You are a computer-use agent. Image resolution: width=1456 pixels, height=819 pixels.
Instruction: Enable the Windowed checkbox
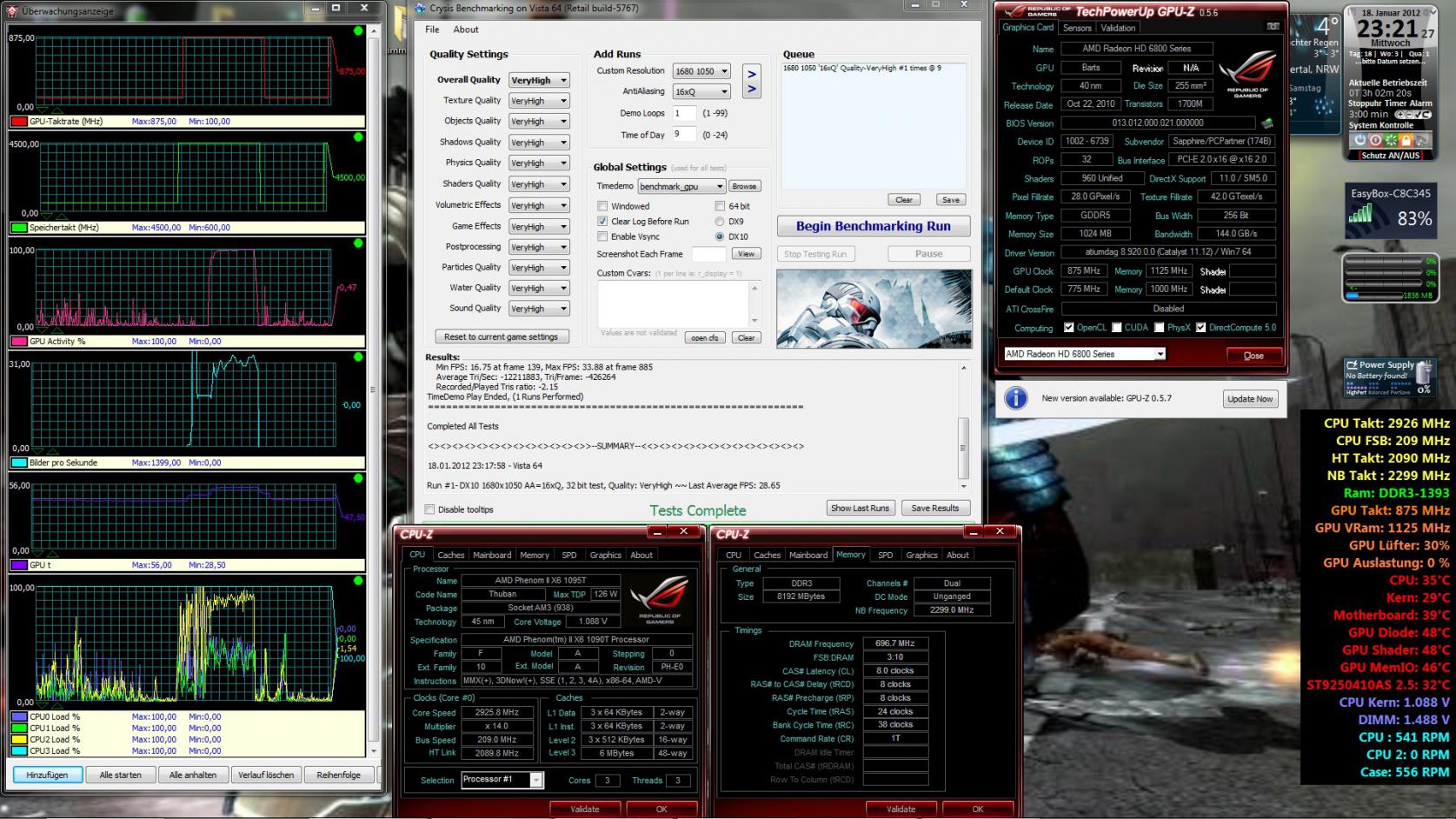pyautogui.click(x=602, y=206)
